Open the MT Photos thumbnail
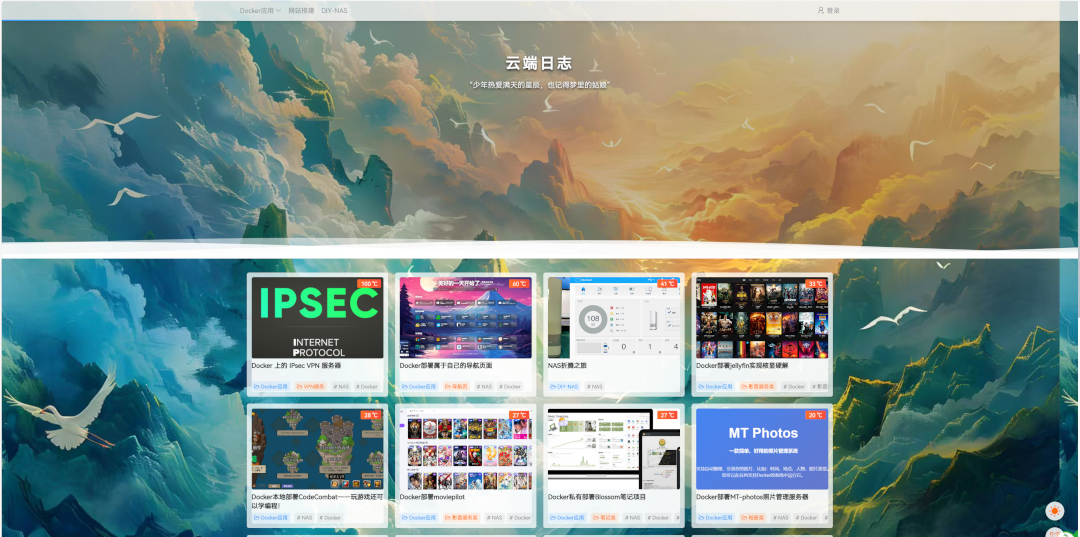1080x537 pixels. point(762,449)
